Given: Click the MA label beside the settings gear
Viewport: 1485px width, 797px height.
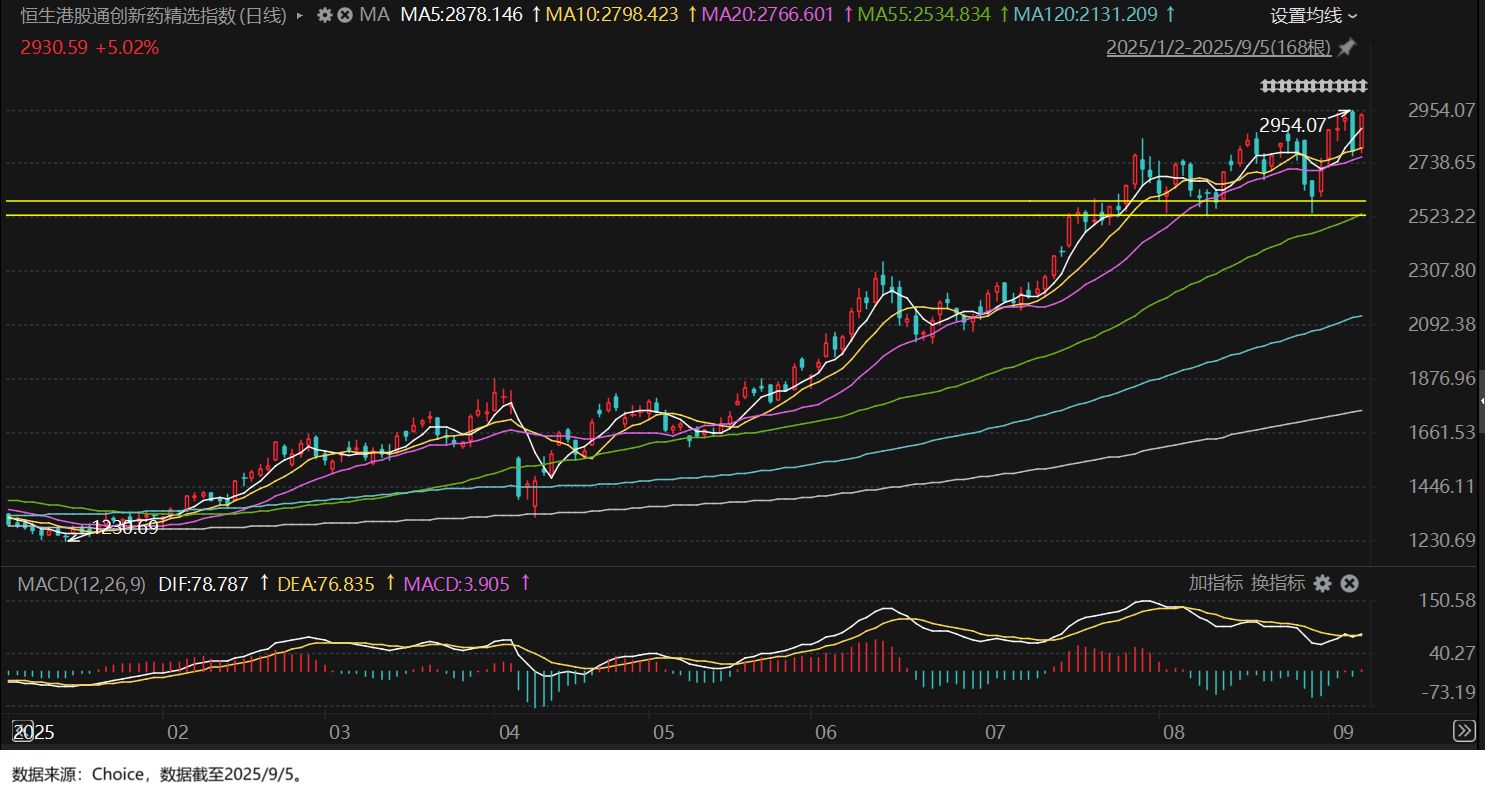Looking at the screenshot, I should [x=374, y=15].
